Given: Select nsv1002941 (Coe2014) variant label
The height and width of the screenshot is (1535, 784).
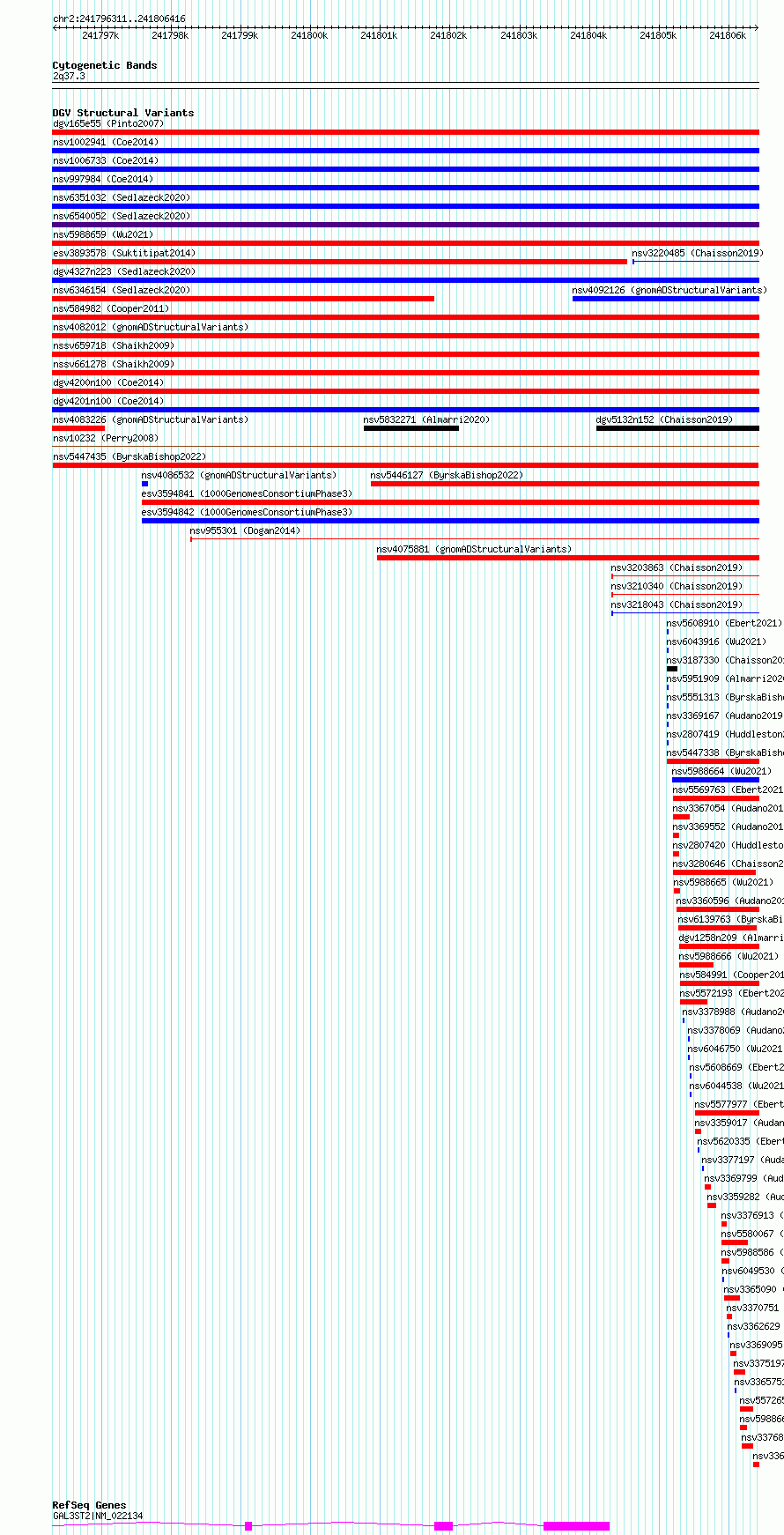Looking at the screenshot, I should point(106,143).
